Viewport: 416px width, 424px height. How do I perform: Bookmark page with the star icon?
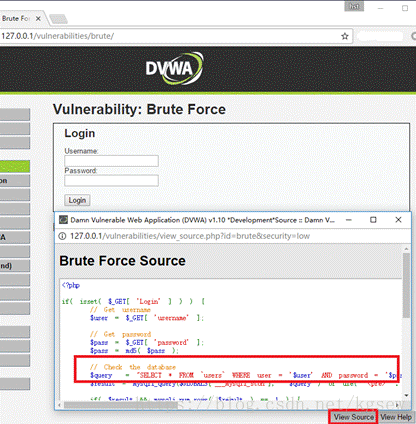(x=345, y=36)
